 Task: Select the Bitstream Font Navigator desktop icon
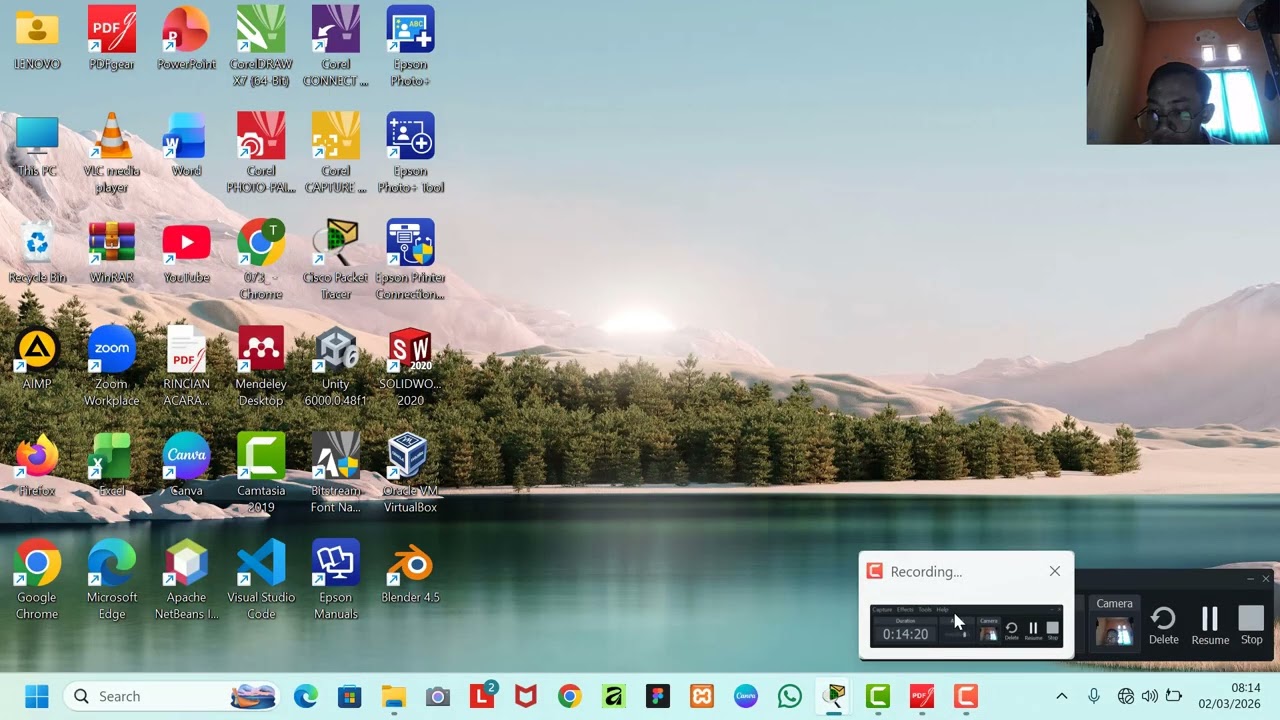(336, 473)
